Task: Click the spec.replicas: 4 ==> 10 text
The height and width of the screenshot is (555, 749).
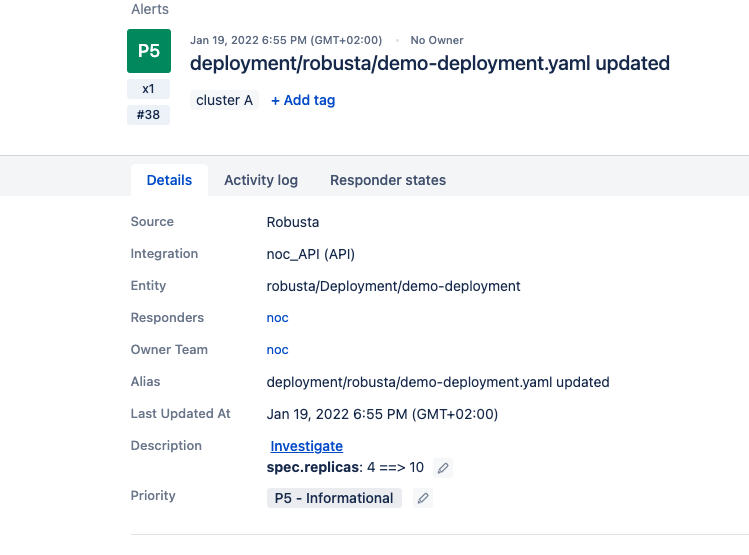Action: click(345, 467)
